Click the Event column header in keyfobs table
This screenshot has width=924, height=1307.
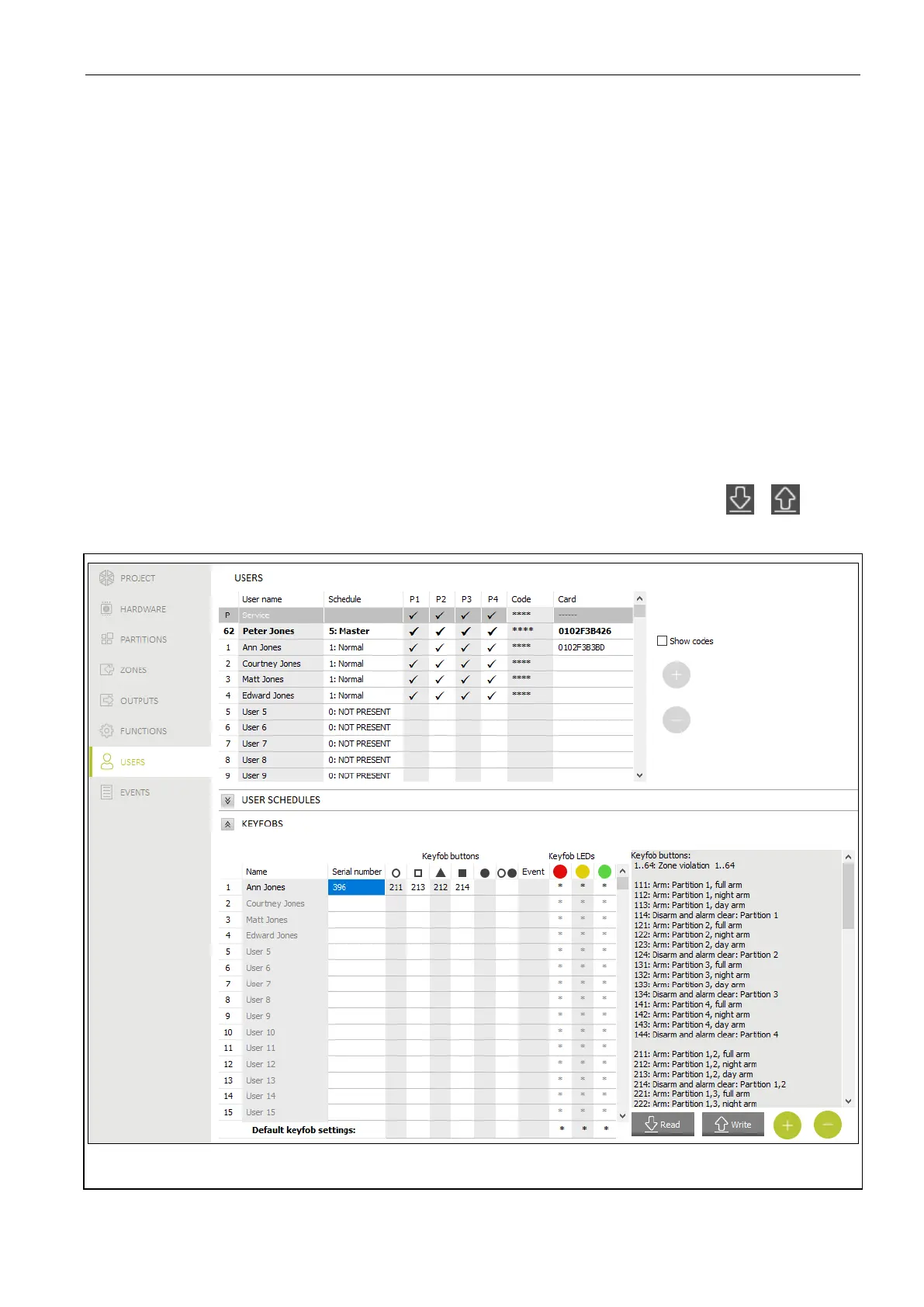point(533,872)
